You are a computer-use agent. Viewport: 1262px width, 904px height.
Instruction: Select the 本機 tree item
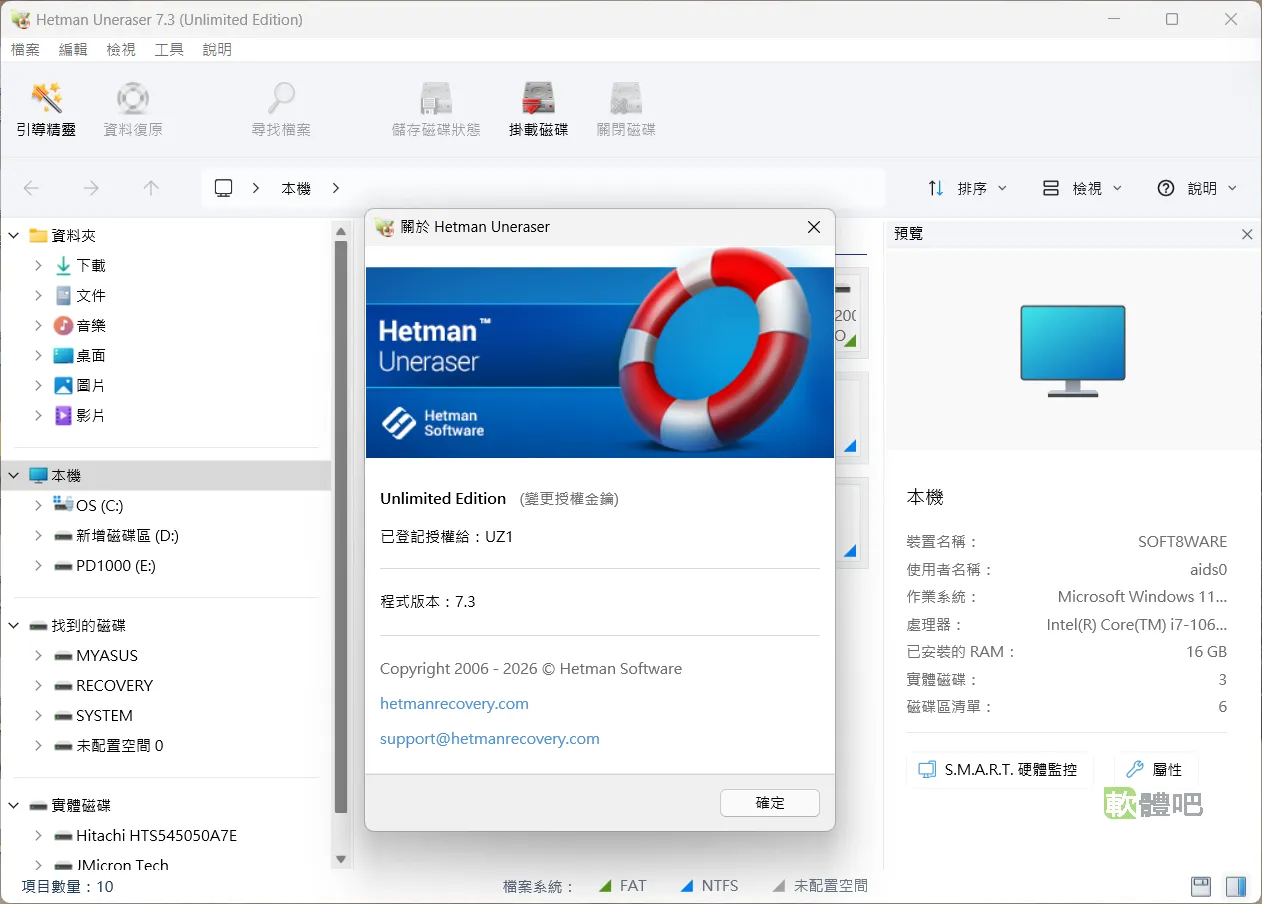tap(166, 476)
